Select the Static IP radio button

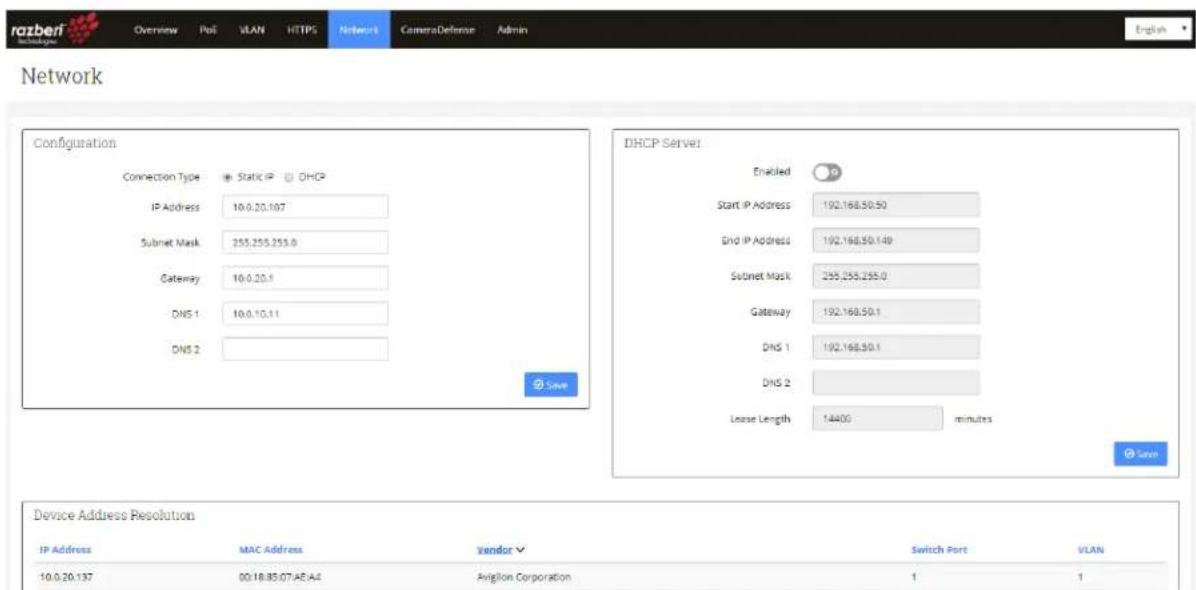click(227, 177)
